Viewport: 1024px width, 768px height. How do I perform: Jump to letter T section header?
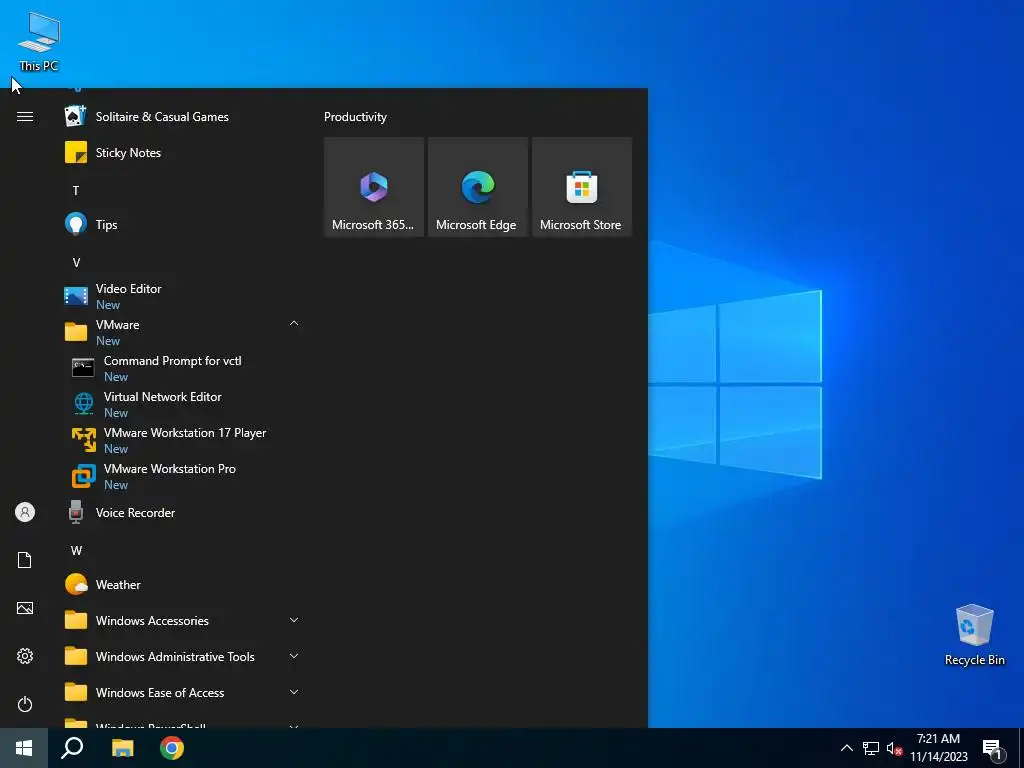tap(76, 191)
